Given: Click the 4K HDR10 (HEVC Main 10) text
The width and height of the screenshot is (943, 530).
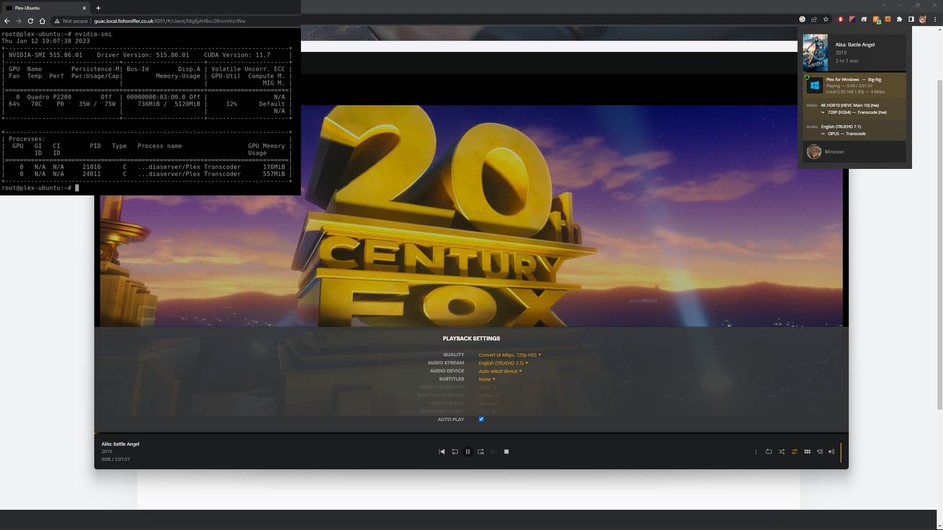Looking at the screenshot, I should (849, 105).
